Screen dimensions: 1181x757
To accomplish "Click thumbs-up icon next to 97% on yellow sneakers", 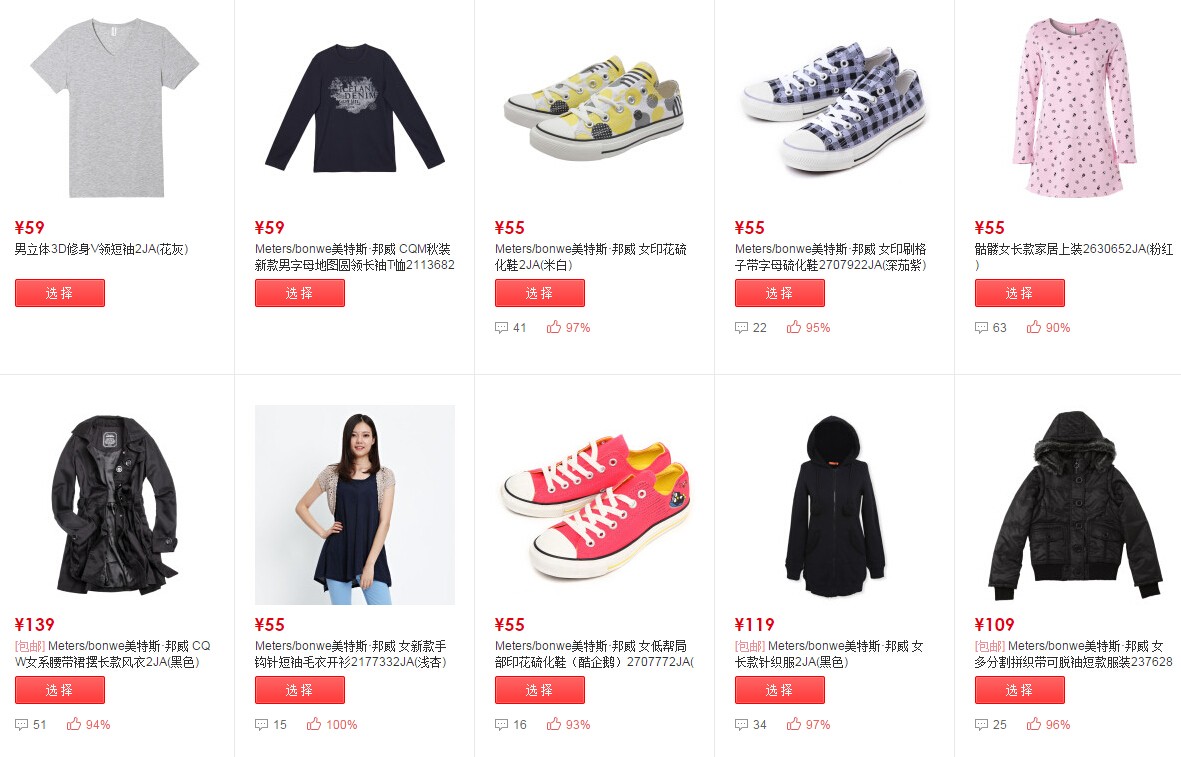I will 554,327.
